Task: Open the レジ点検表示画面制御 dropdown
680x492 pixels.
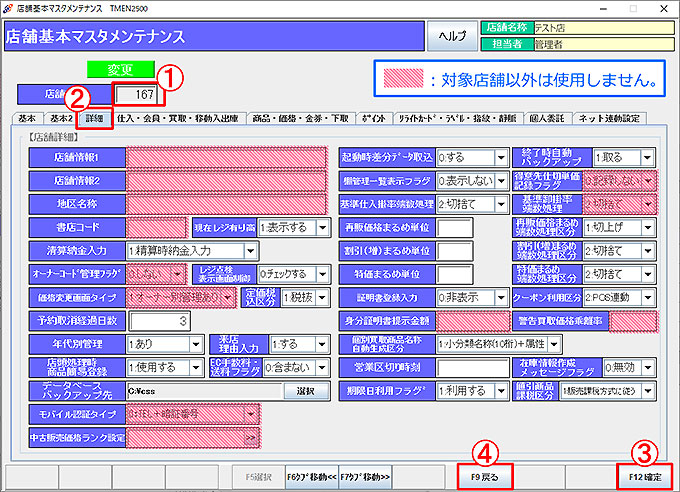Action: [323, 274]
